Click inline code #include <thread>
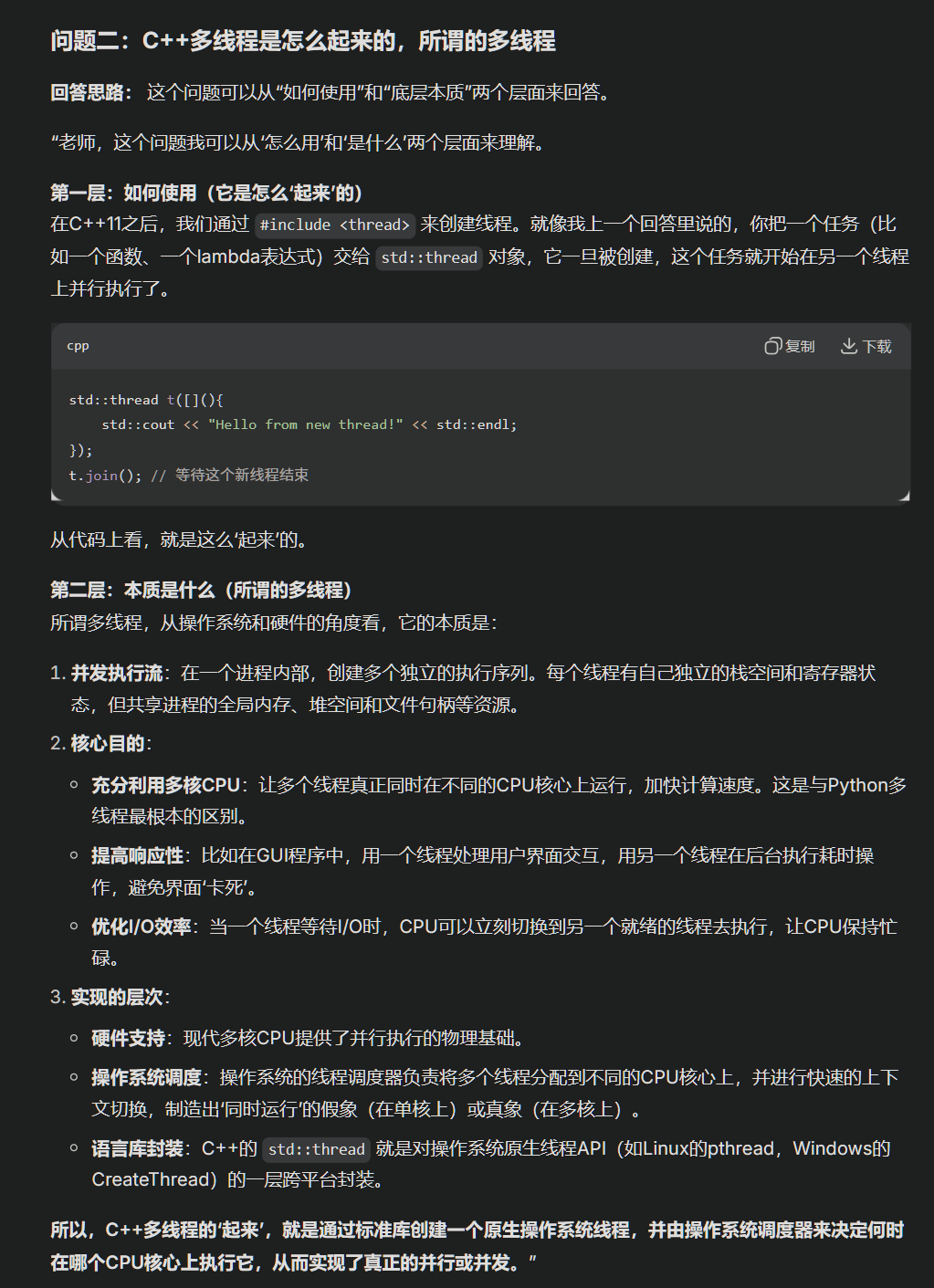 coord(335,225)
